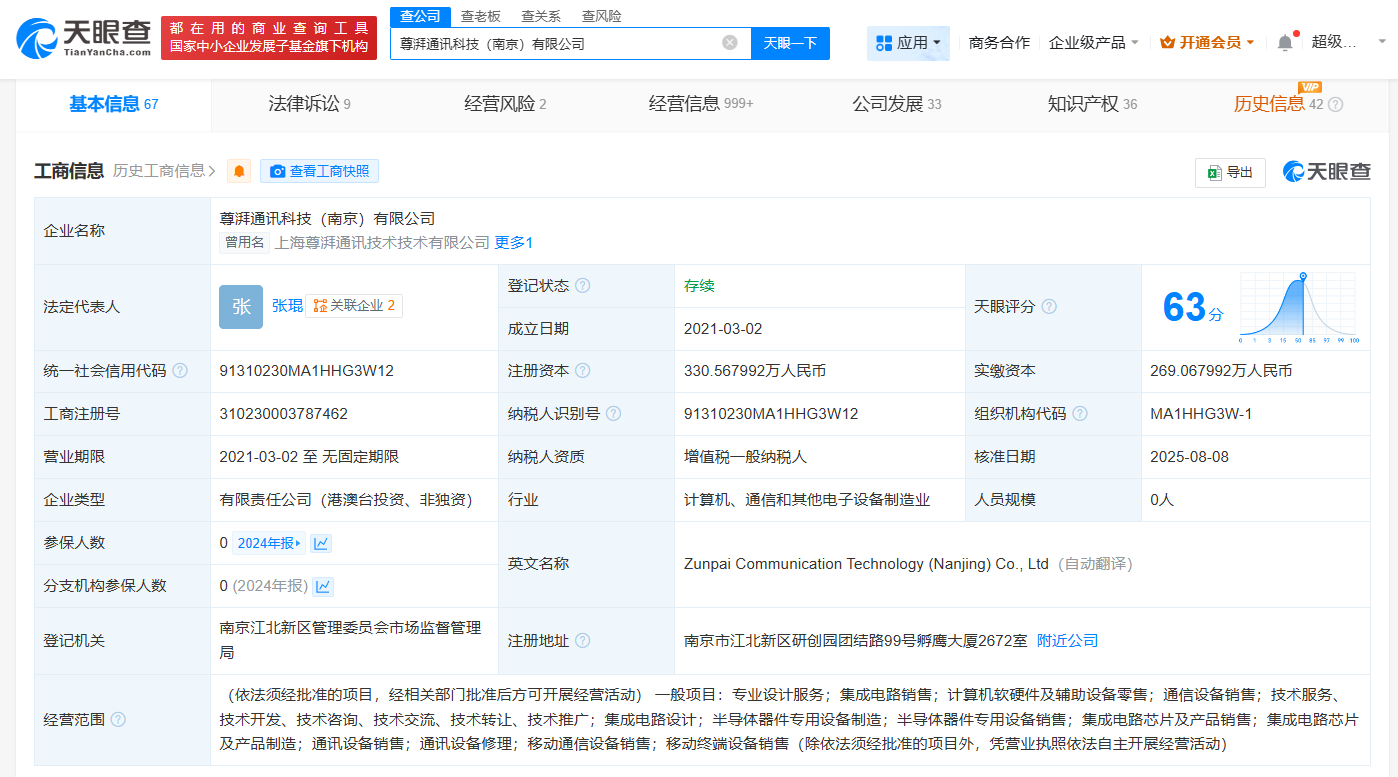点击参保人数旁的趋势图表图标
Image resolution: width=1398 pixels, height=777 pixels.
322,542
